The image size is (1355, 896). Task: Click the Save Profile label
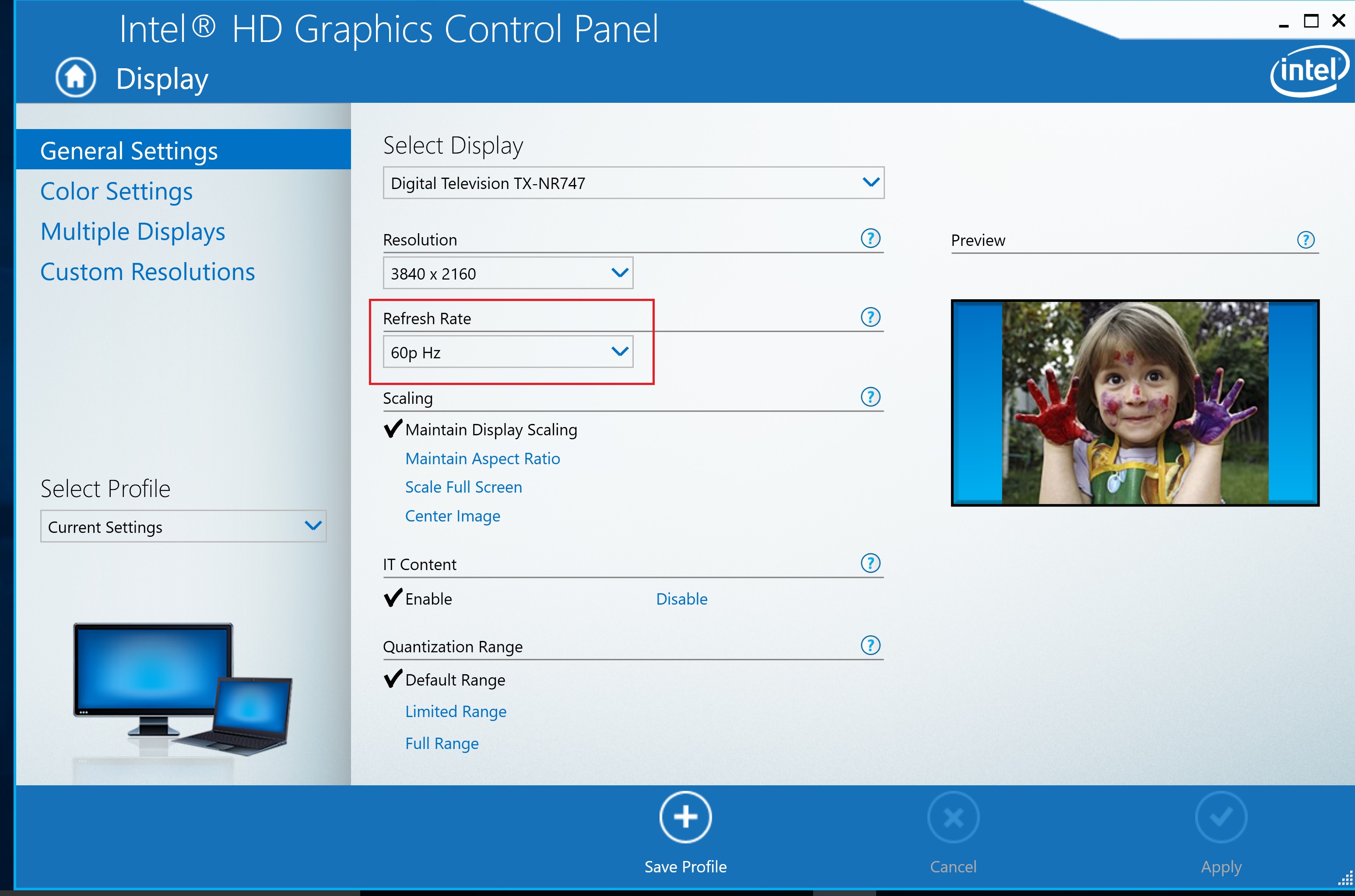point(685,867)
